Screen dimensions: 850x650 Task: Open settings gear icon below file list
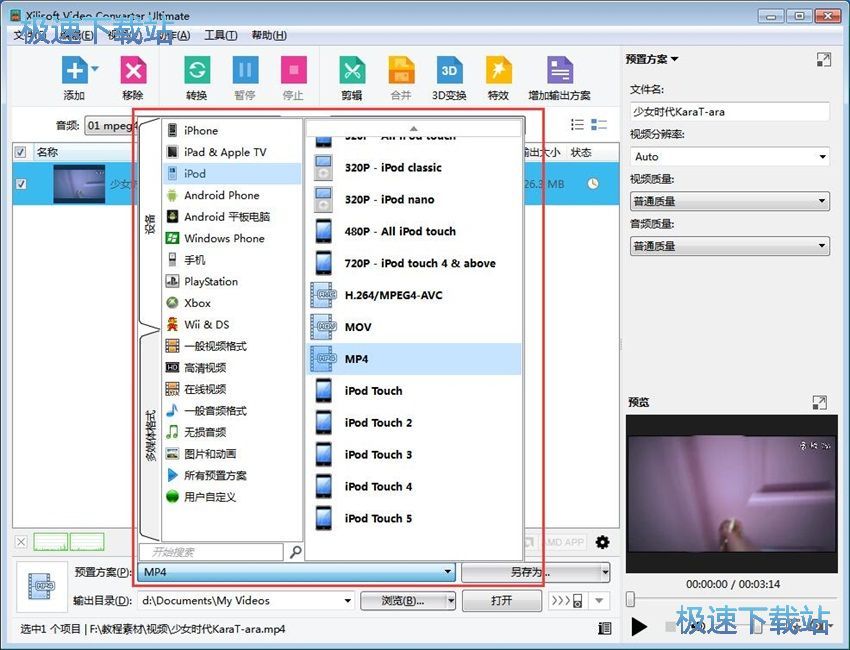(602, 542)
